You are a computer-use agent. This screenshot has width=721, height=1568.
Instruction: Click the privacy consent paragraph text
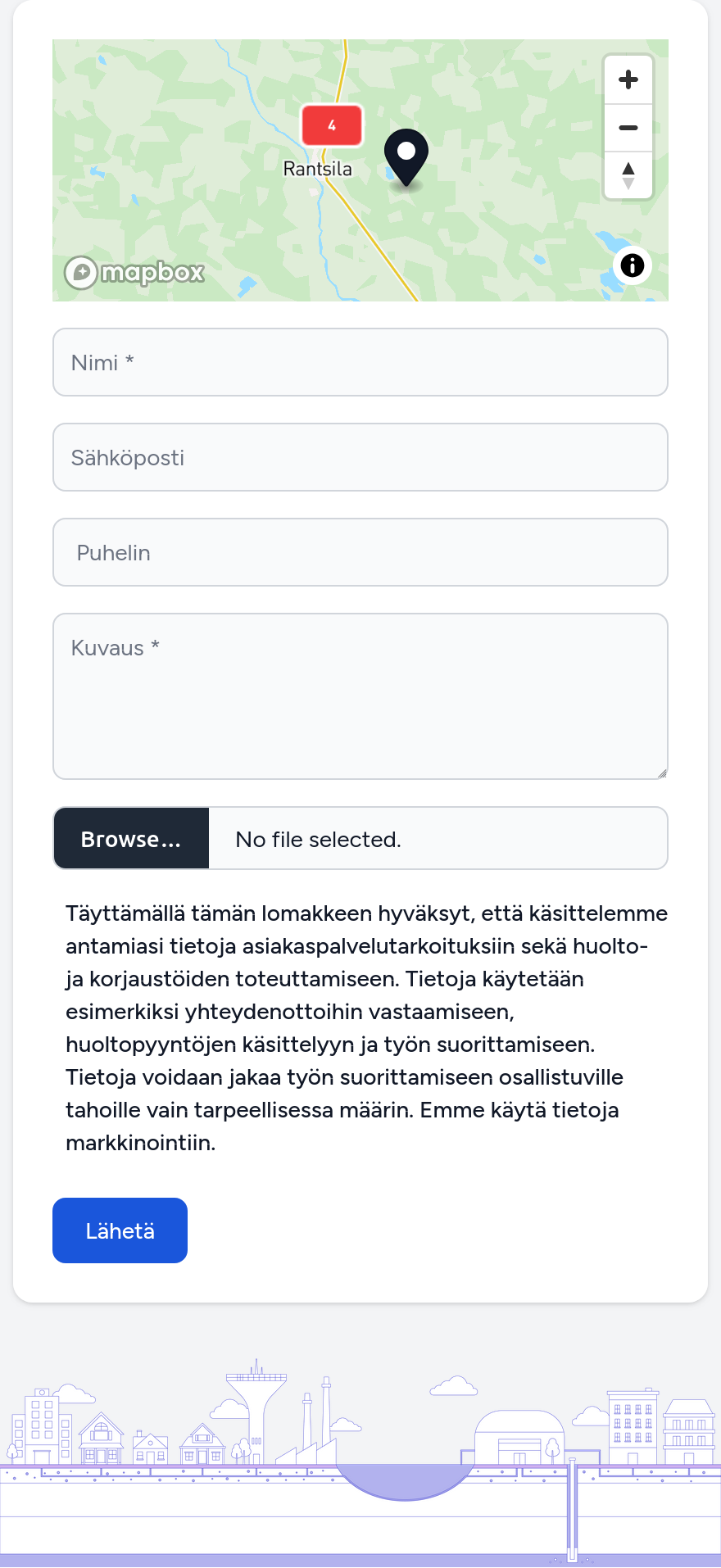pos(360,1024)
